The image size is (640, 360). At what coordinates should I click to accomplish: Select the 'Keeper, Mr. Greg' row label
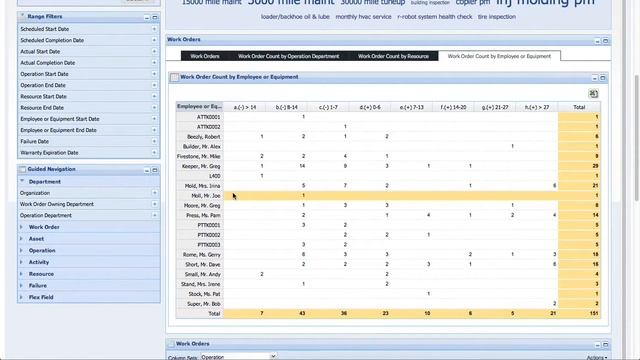point(202,166)
